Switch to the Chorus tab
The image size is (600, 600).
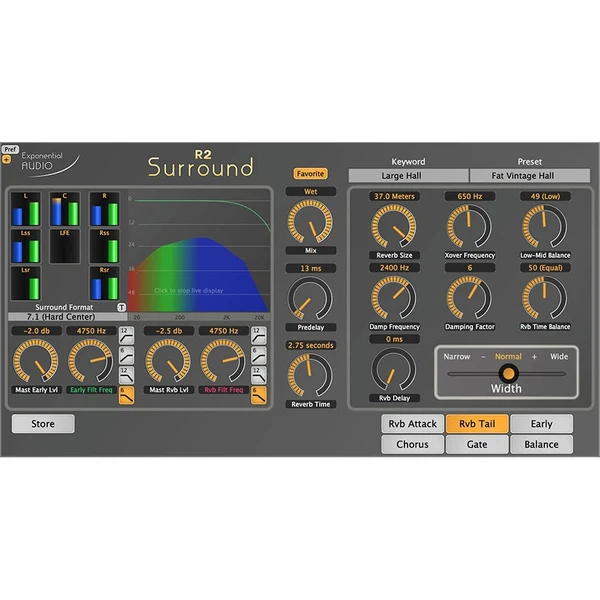click(412, 444)
